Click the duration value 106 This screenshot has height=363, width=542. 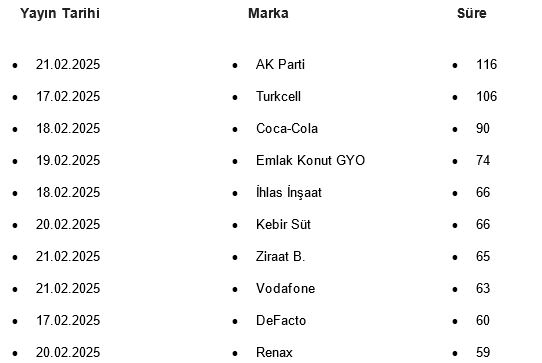tap(486, 96)
